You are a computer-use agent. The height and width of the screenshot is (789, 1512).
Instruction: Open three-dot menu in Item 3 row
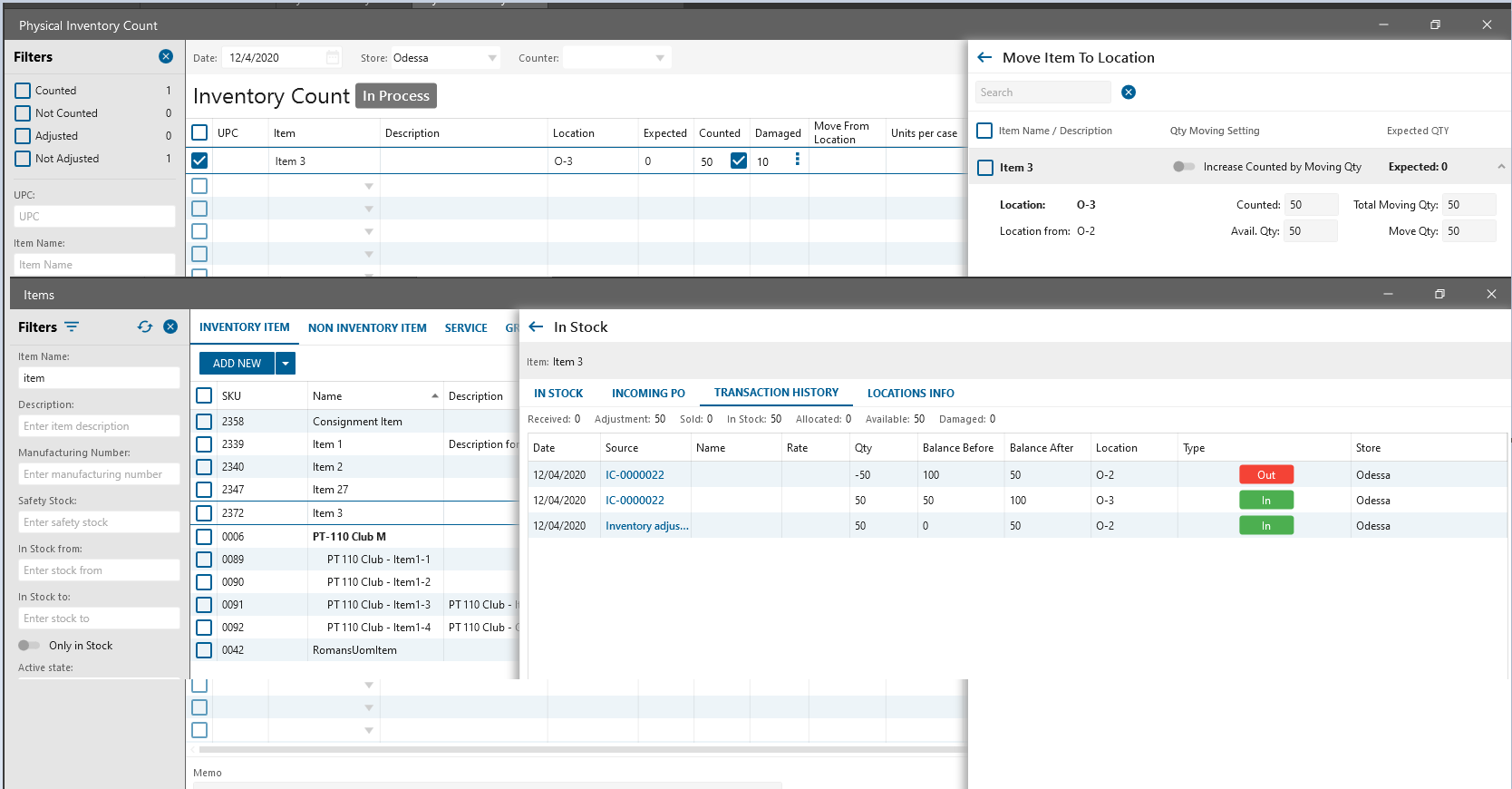(x=797, y=160)
